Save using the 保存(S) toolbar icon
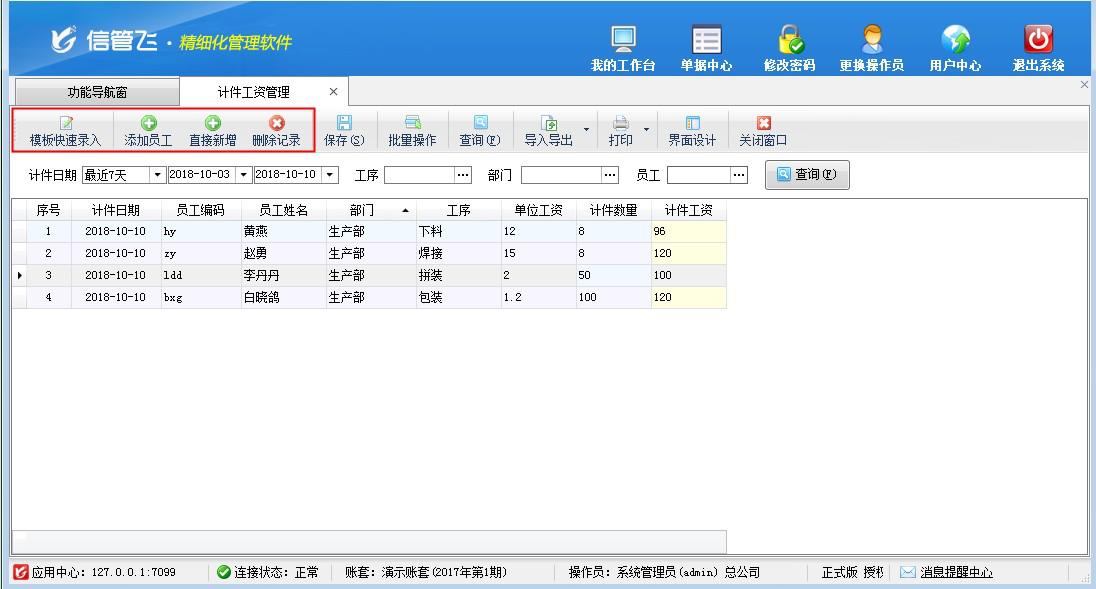The height and width of the screenshot is (589, 1096). coord(344,131)
